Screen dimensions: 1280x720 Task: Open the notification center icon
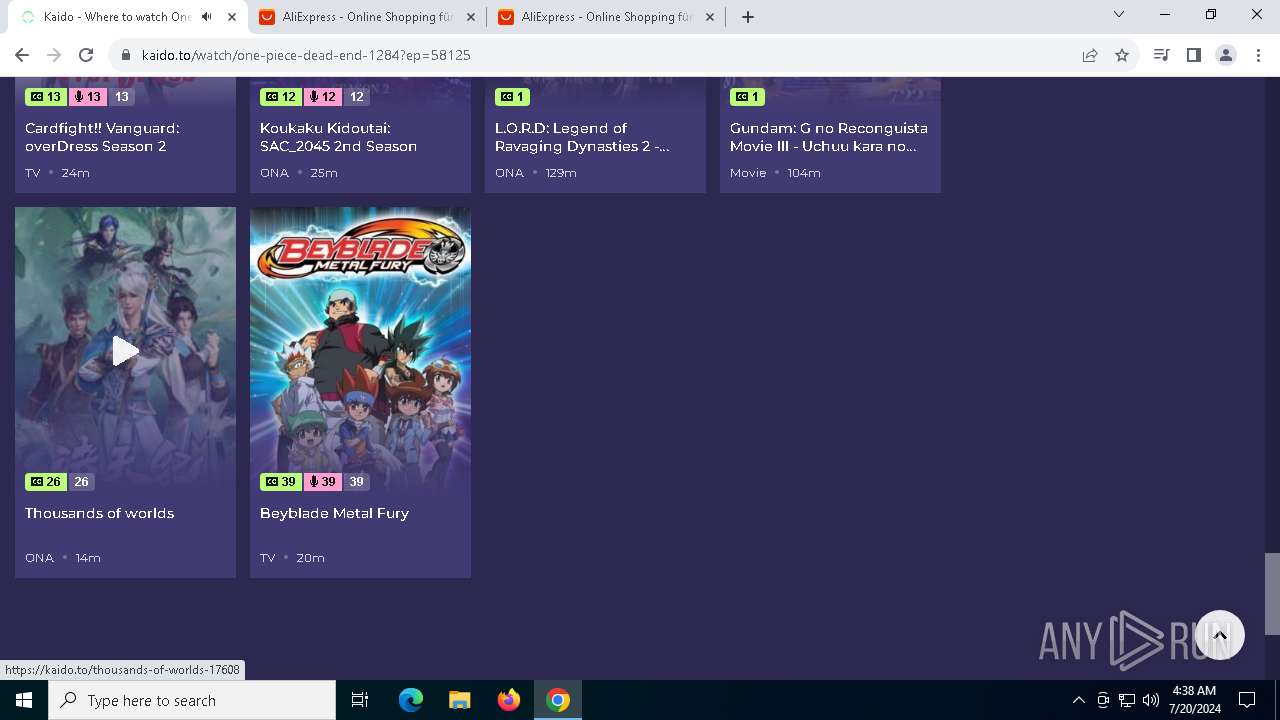[1247, 700]
